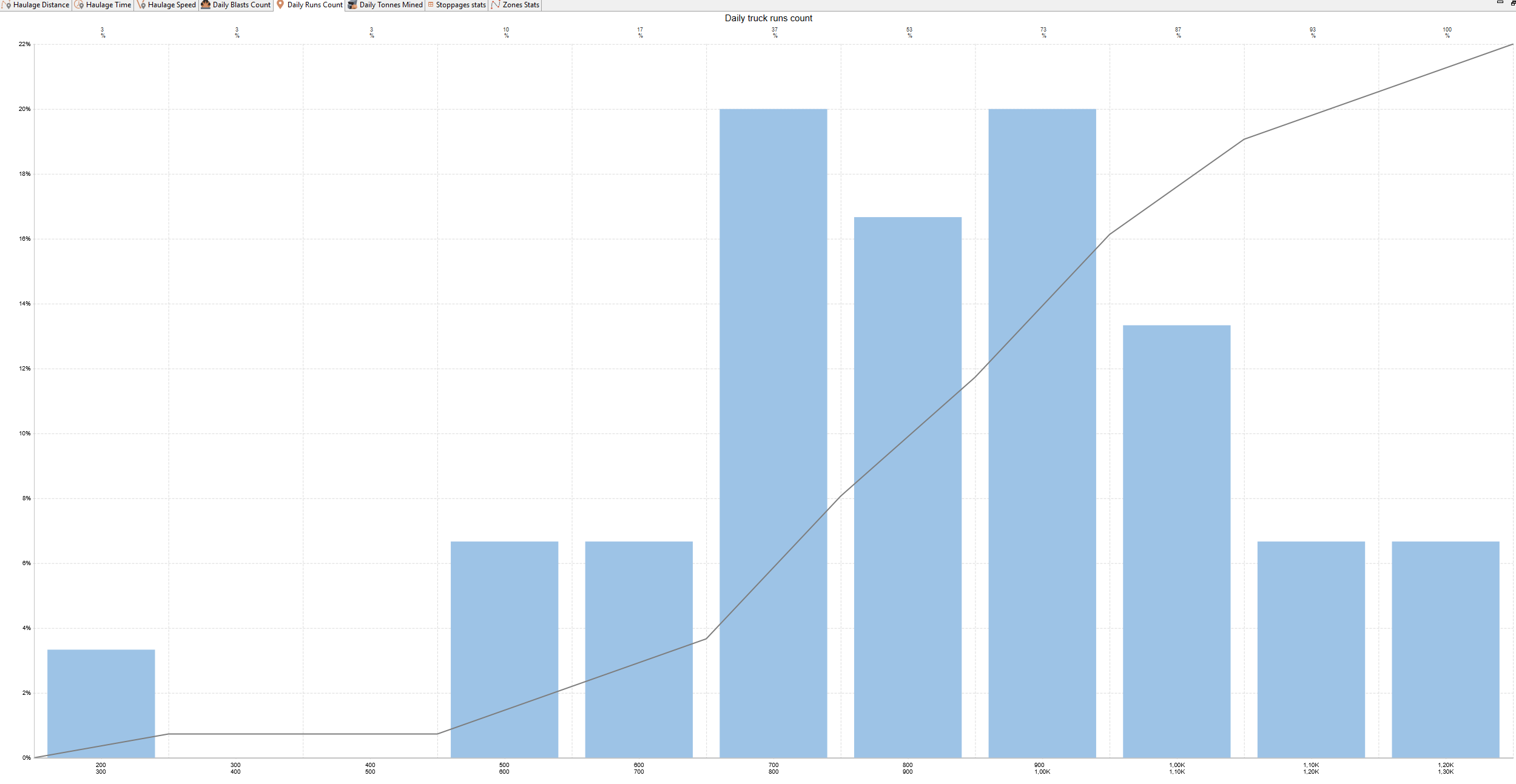This screenshot has height=784, width=1516.
Task: Open the Stoppages stats tab
Action: coord(457,5)
